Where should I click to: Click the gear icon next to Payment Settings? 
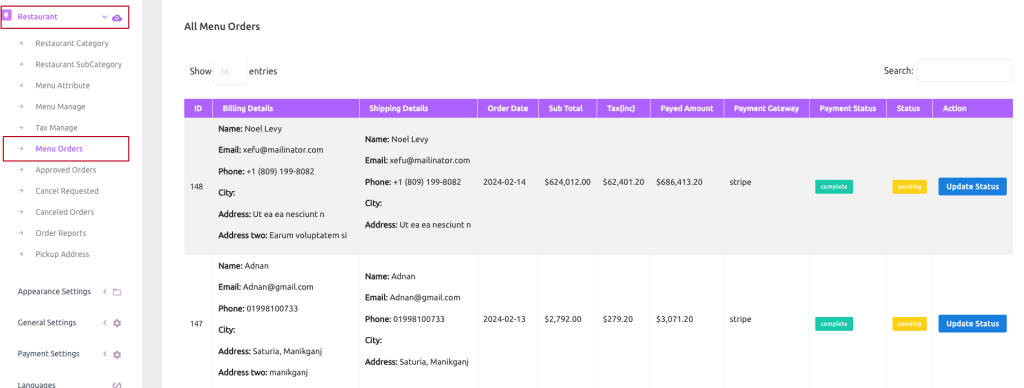pyautogui.click(x=117, y=354)
